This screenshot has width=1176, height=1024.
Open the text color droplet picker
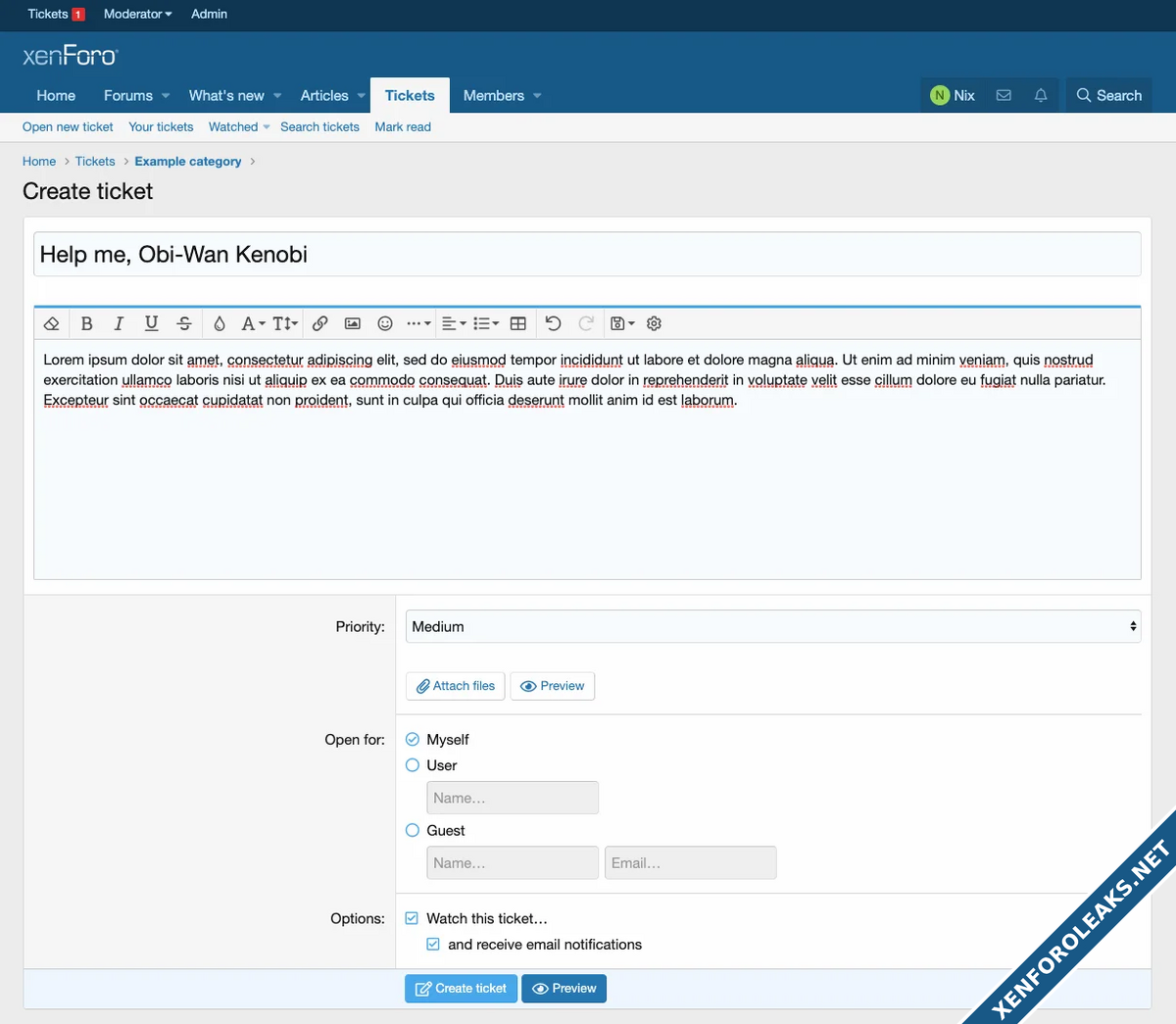(x=220, y=323)
